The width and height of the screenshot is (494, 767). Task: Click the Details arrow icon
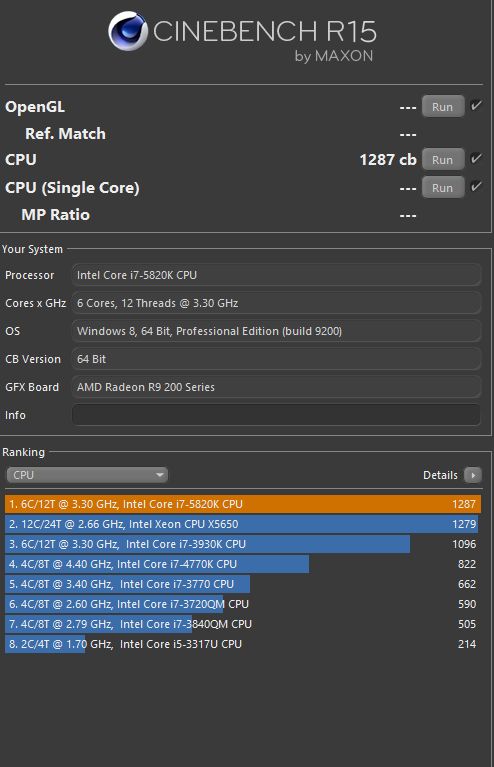coord(472,475)
